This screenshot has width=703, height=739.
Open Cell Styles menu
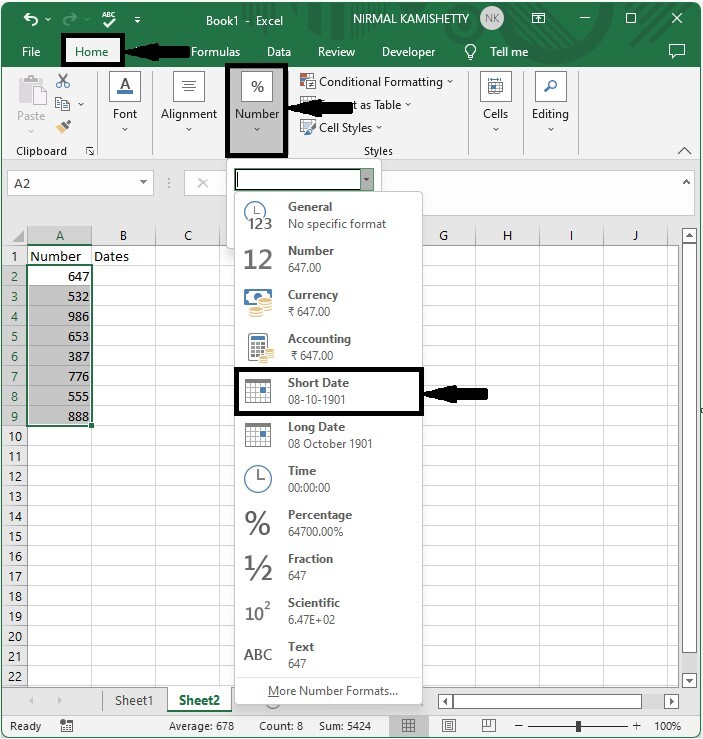[x=341, y=127]
